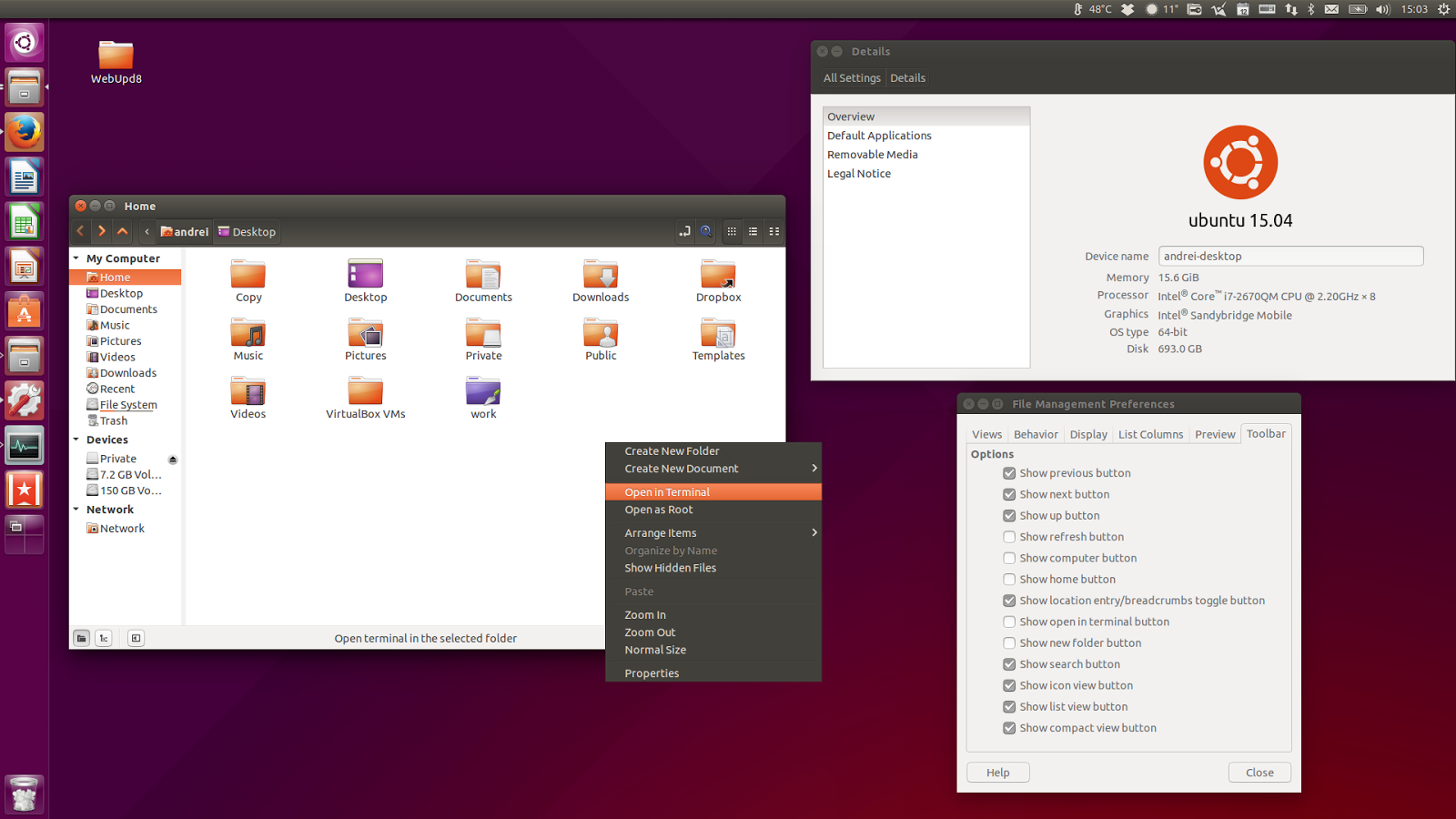The height and width of the screenshot is (819, 1456).
Task: Disable Show previous button
Action: point(1009,472)
